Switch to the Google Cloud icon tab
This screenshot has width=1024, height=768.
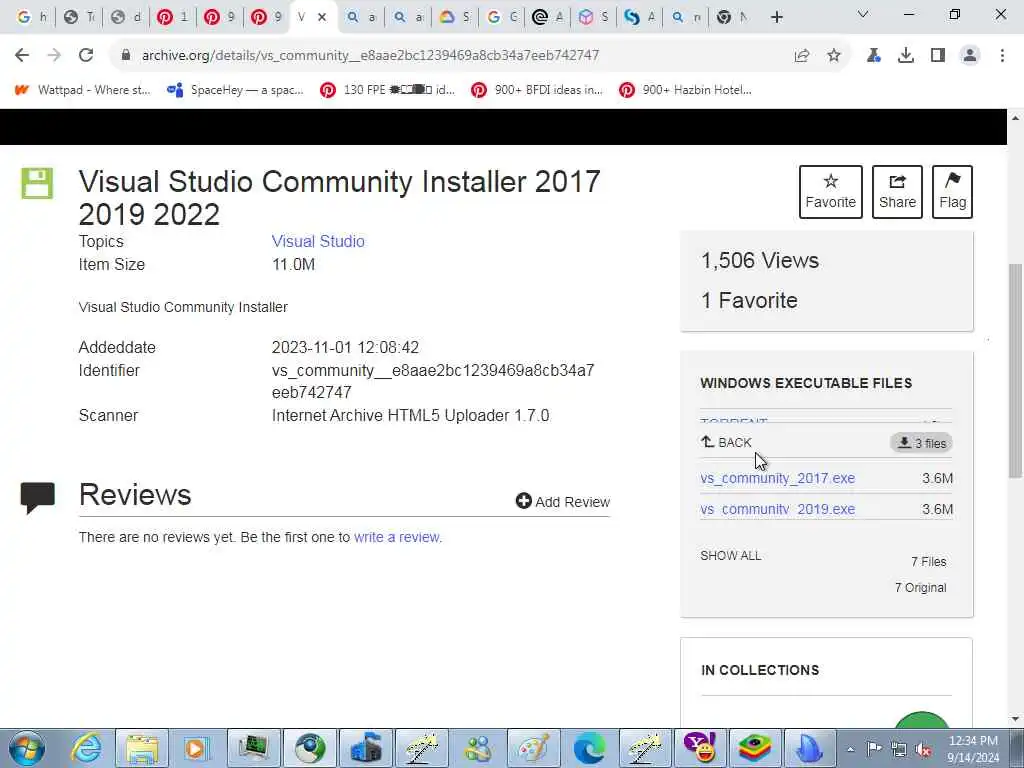455,18
